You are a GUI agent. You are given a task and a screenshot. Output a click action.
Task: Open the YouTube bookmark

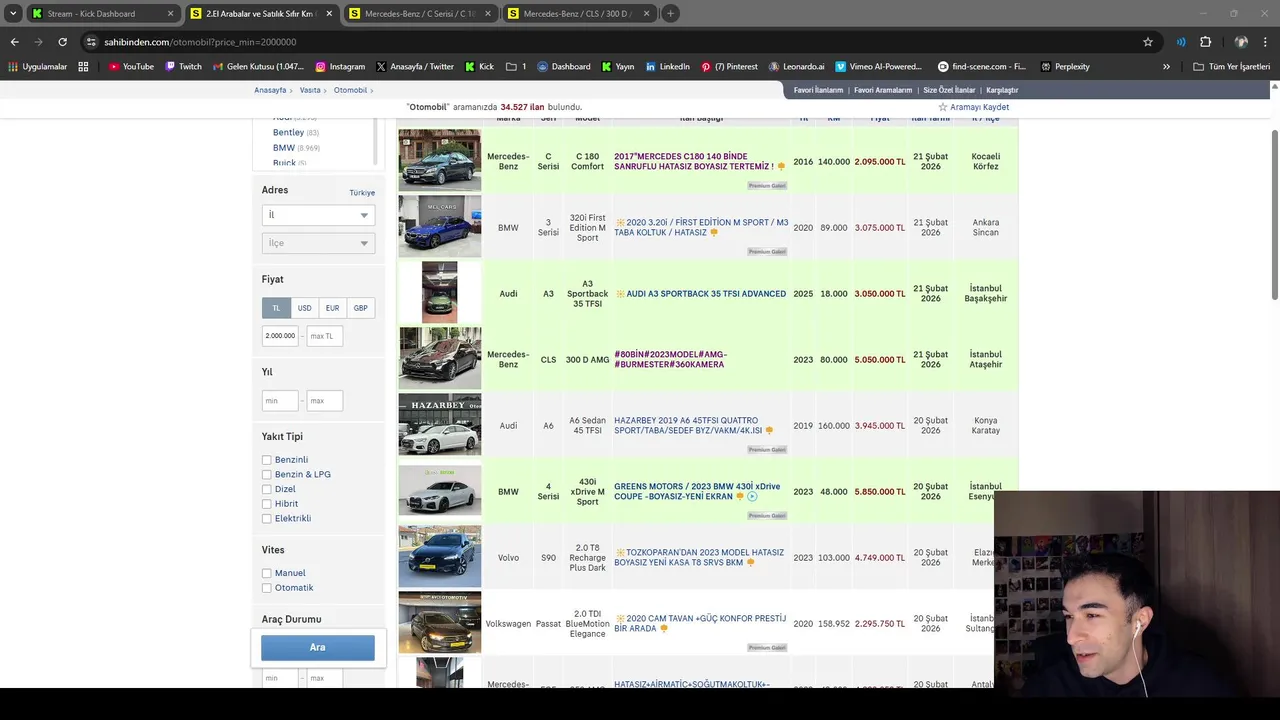click(x=131, y=67)
